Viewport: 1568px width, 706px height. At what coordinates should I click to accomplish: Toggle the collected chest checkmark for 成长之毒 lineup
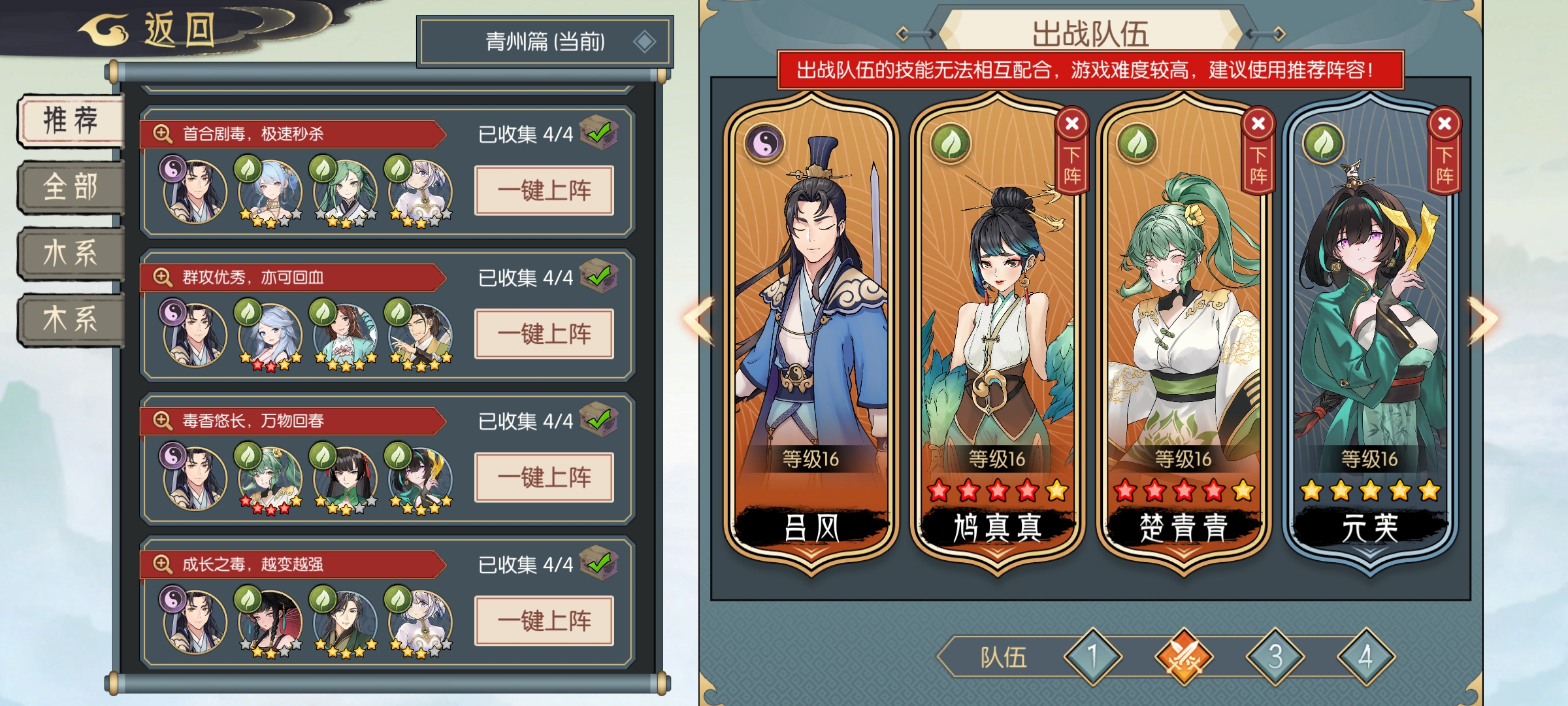pyautogui.click(x=598, y=562)
